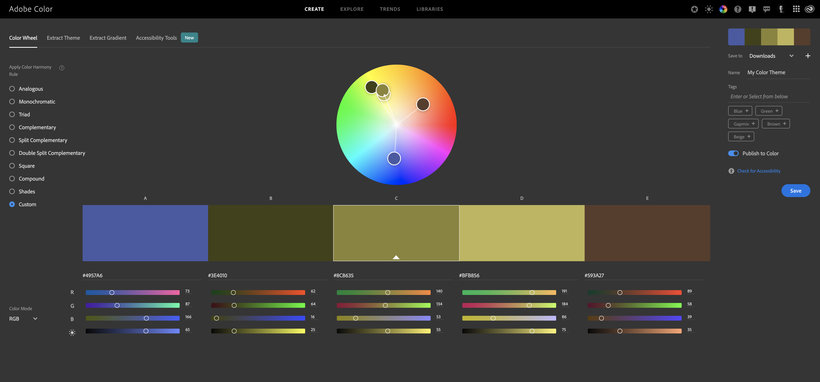
Task: Open the Adobe Fonts icon in header
Action: click(x=781, y=9)
